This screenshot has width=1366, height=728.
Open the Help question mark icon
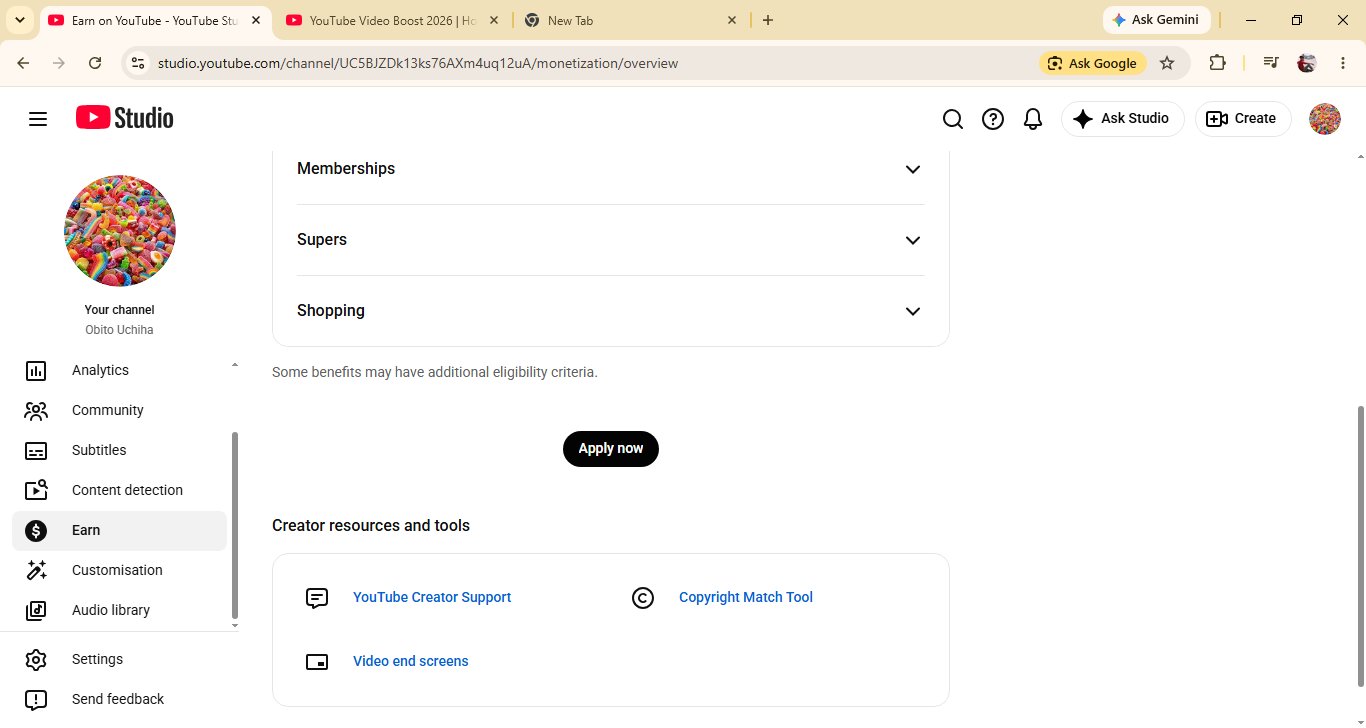(993, 119)
